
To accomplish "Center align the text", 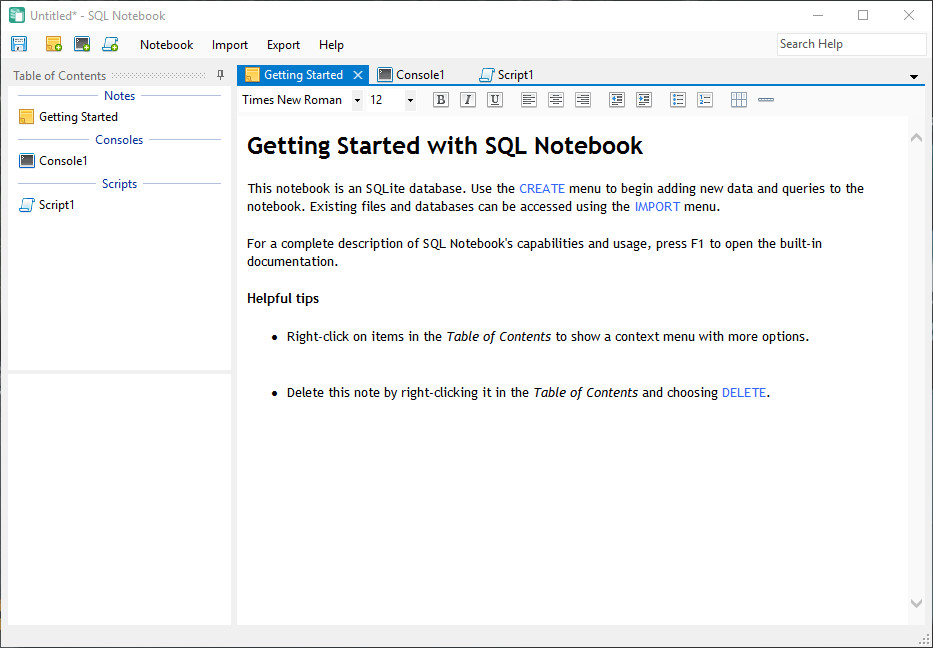I will (556, 99).
